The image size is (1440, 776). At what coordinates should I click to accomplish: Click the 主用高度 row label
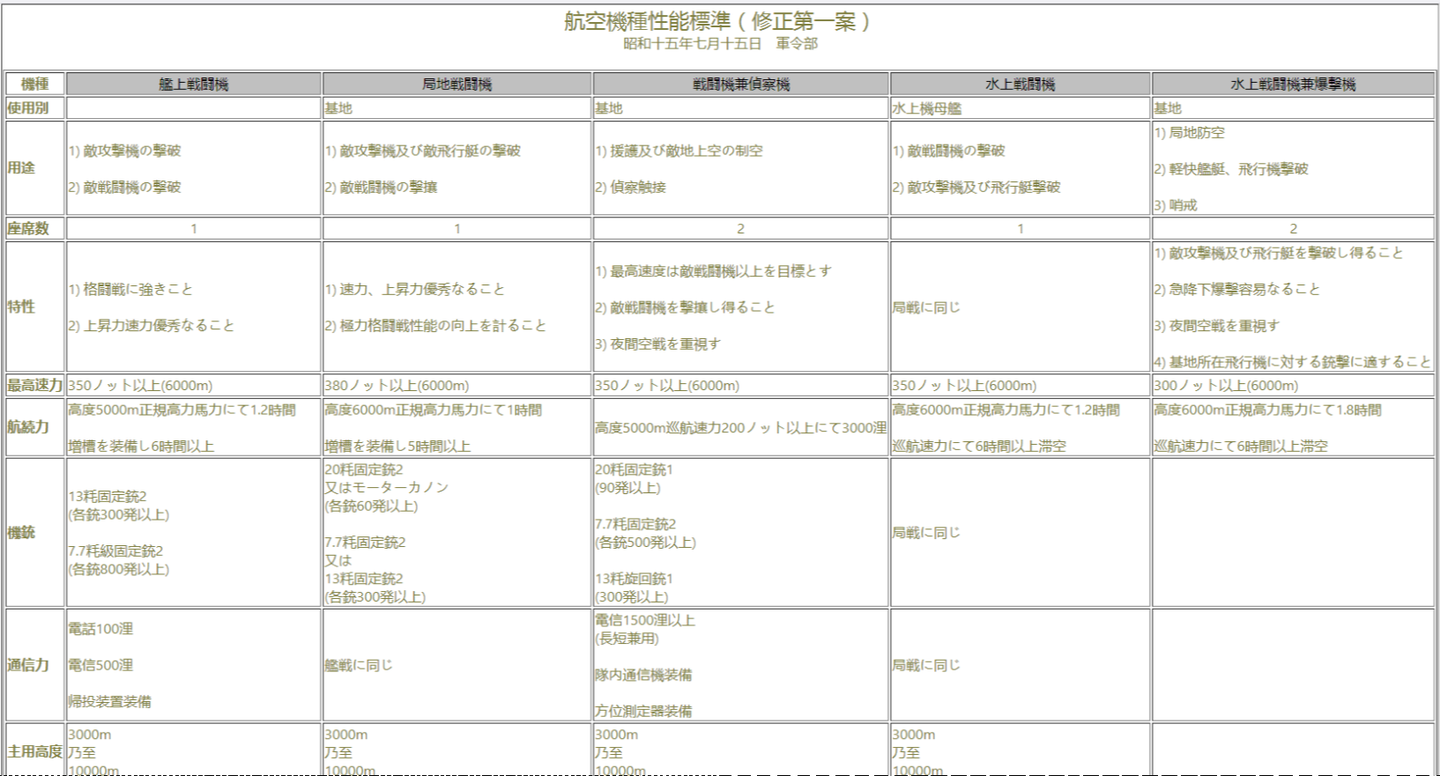pos(35,752)
